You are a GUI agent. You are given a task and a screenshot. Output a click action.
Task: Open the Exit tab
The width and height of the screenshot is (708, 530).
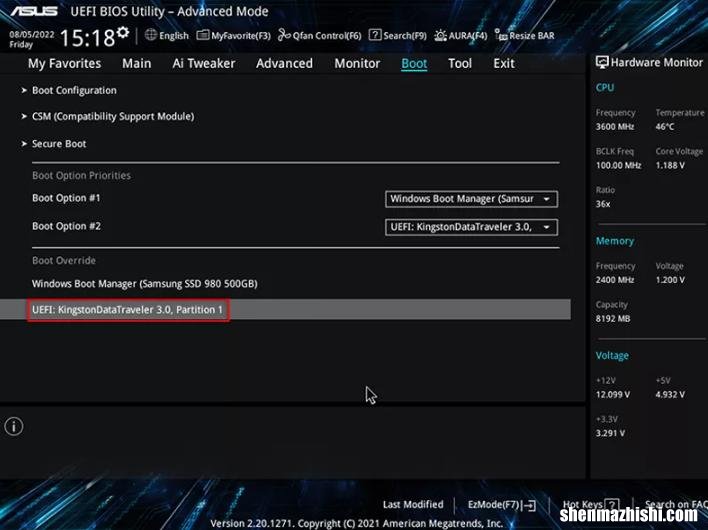[504, 64]
